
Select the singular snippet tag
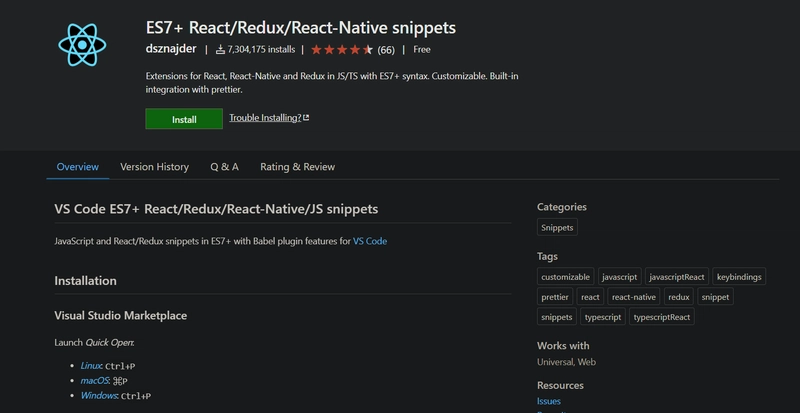pos(715,297)
